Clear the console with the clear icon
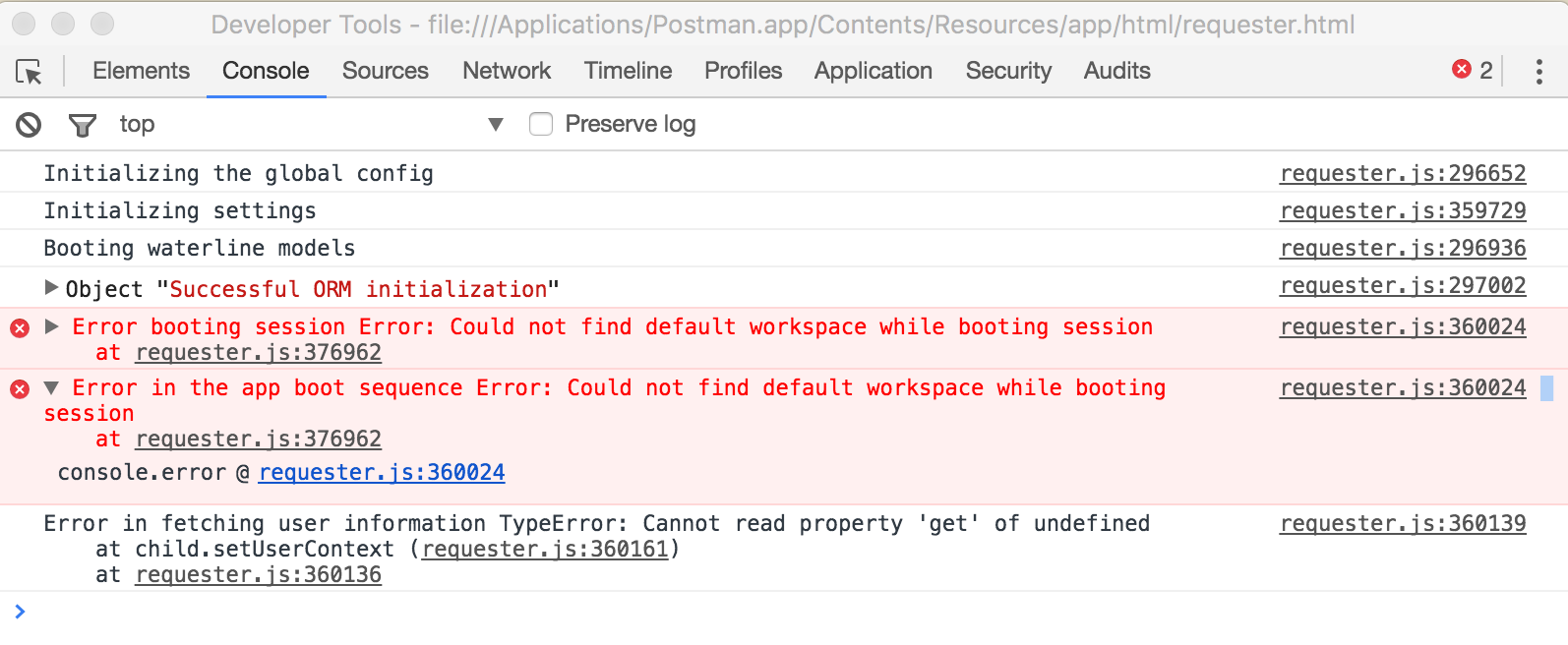1568x645 pixels. 29,124
